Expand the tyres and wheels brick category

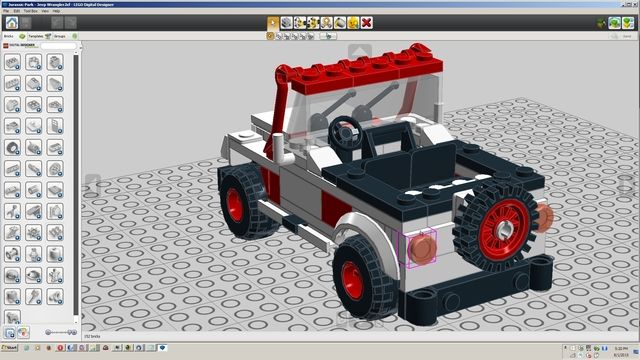[x=13, y=147]
